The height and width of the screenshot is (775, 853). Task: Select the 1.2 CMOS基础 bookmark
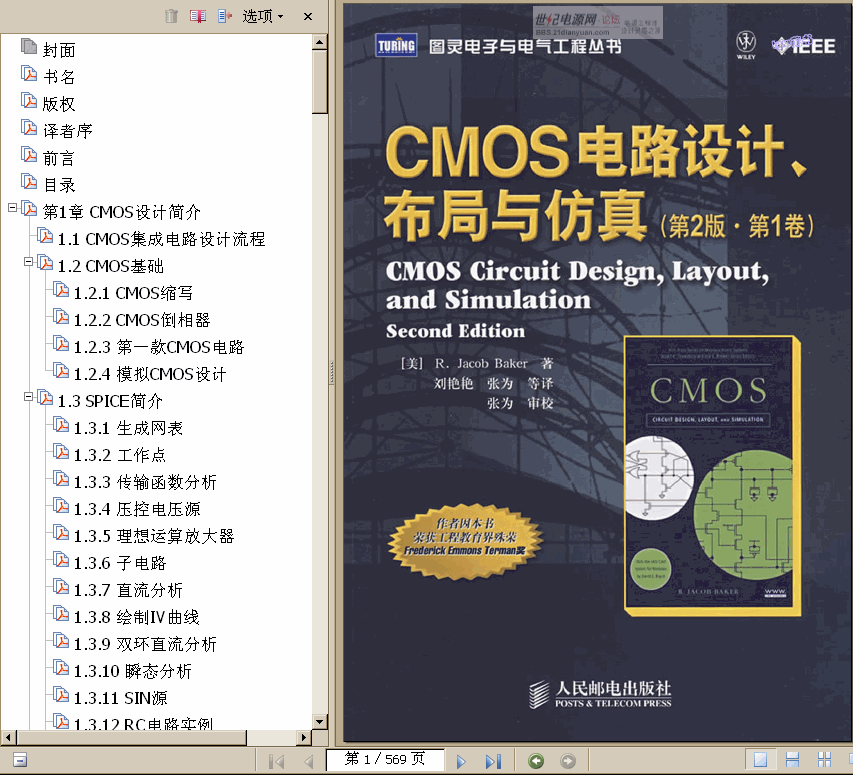(111, 266)
